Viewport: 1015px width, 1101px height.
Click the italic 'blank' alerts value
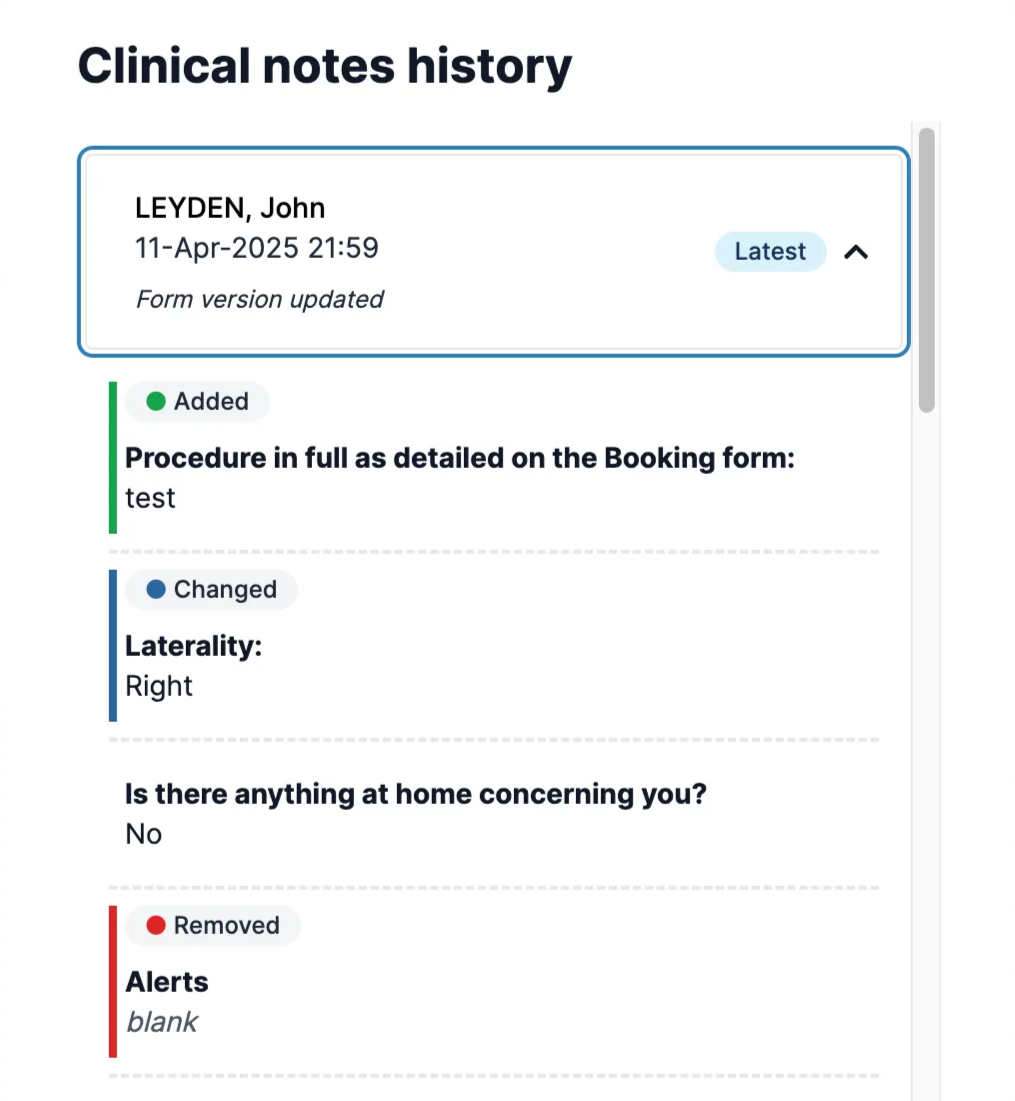coord(161,1022)
